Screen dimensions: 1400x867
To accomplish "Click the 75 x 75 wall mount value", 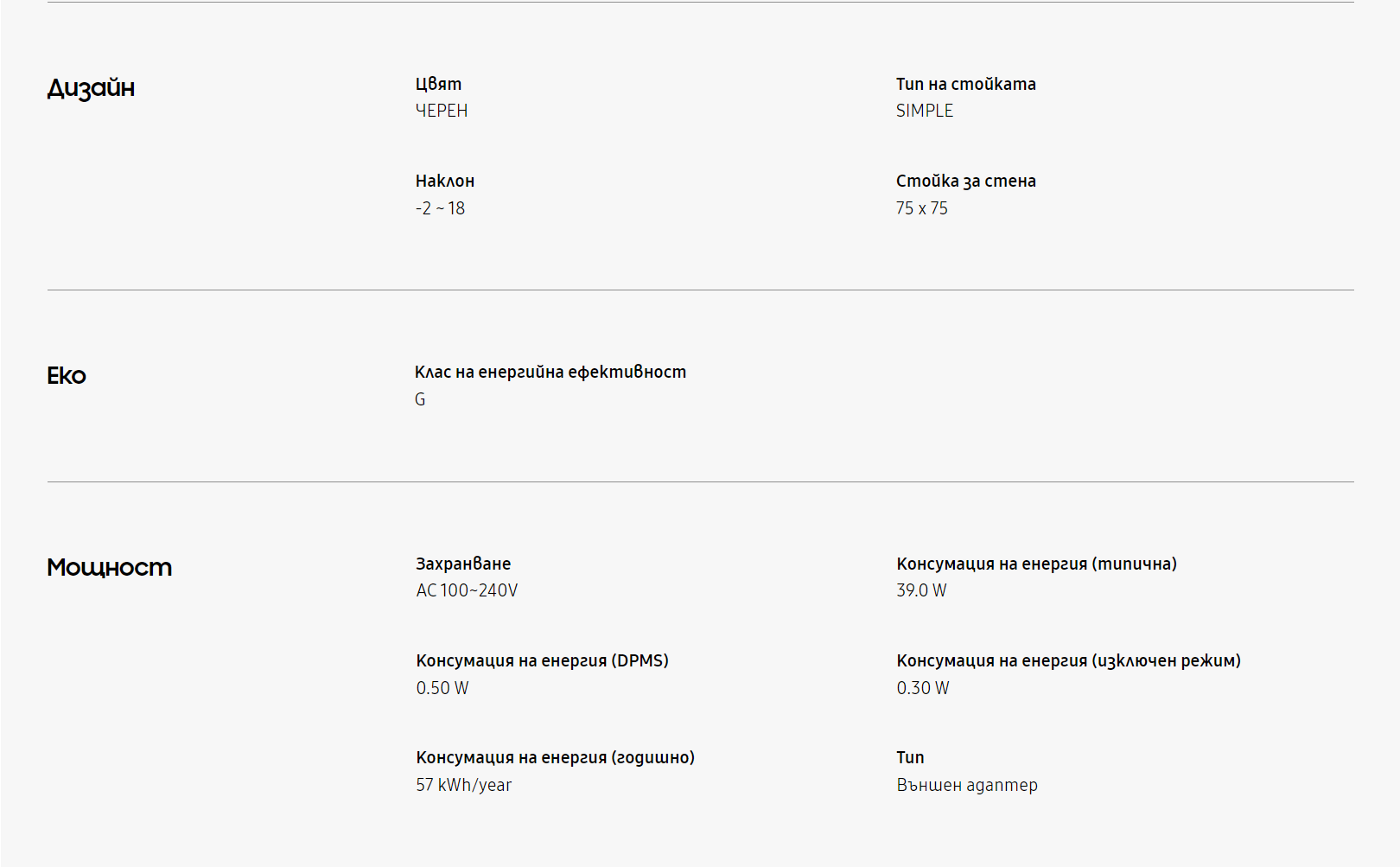I will 922,208.
